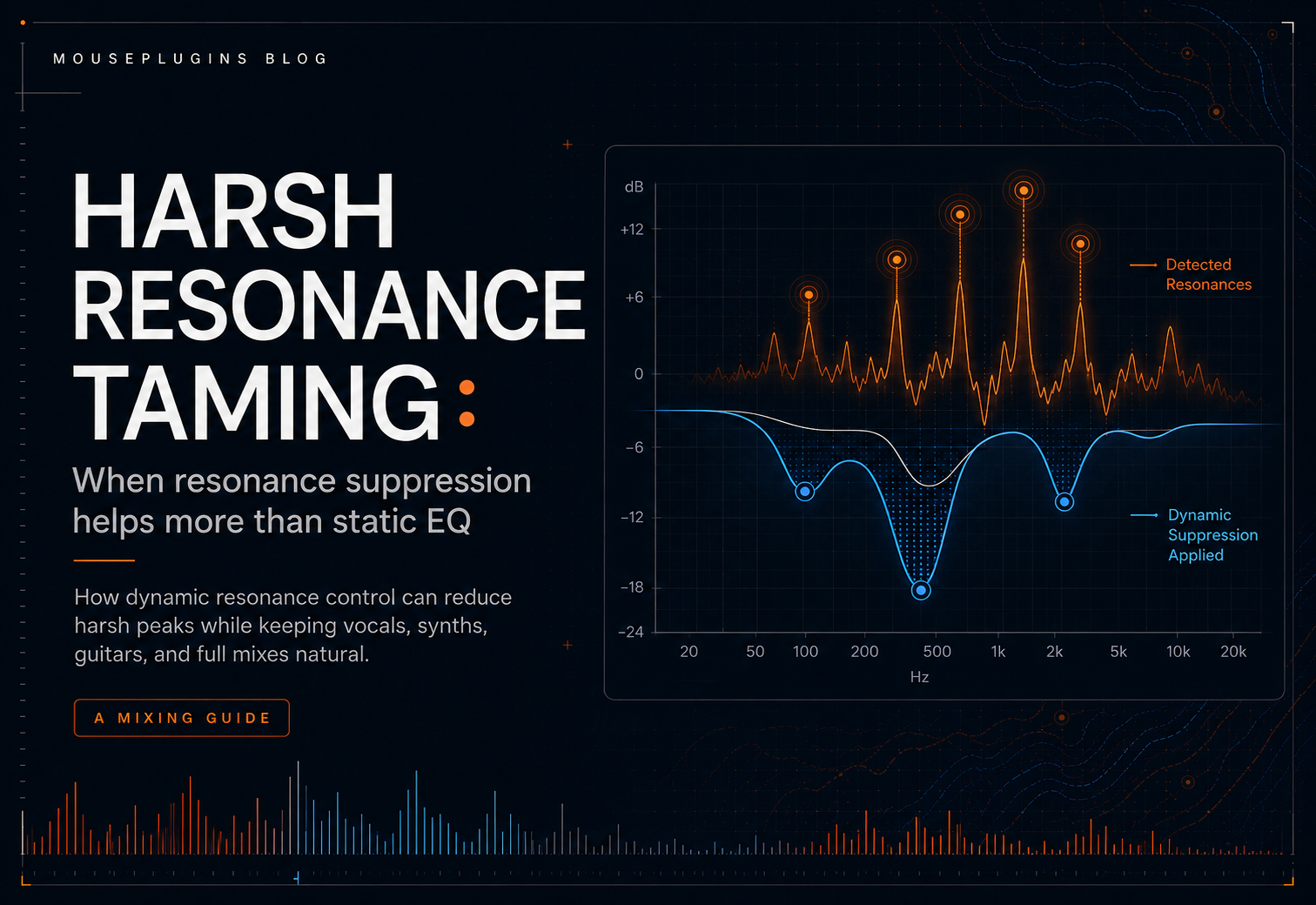Click the 5k frequency axis label
1316x905 pixels.
pos(1118,652)
